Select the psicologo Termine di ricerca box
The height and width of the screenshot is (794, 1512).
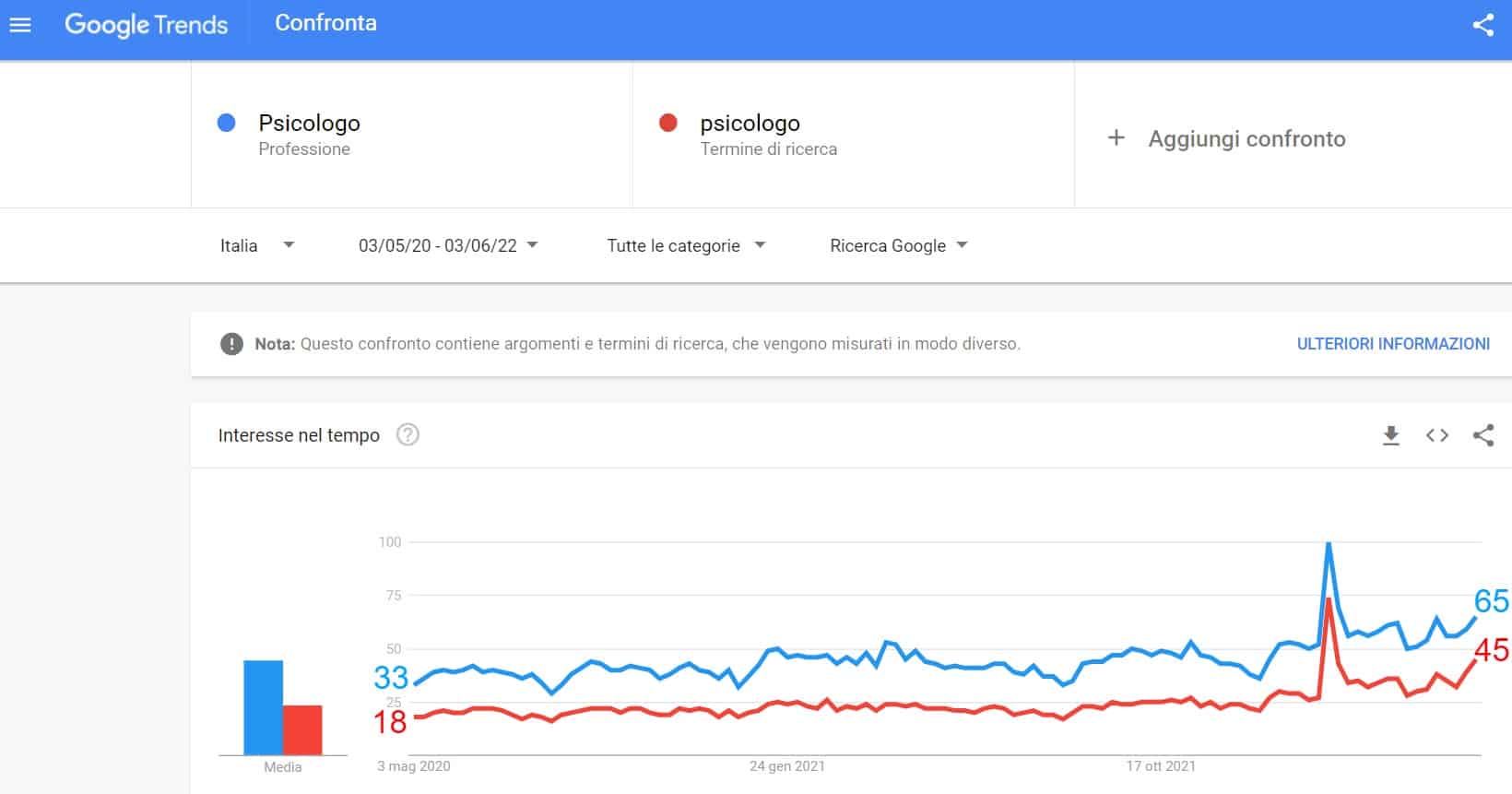point(854,135)
